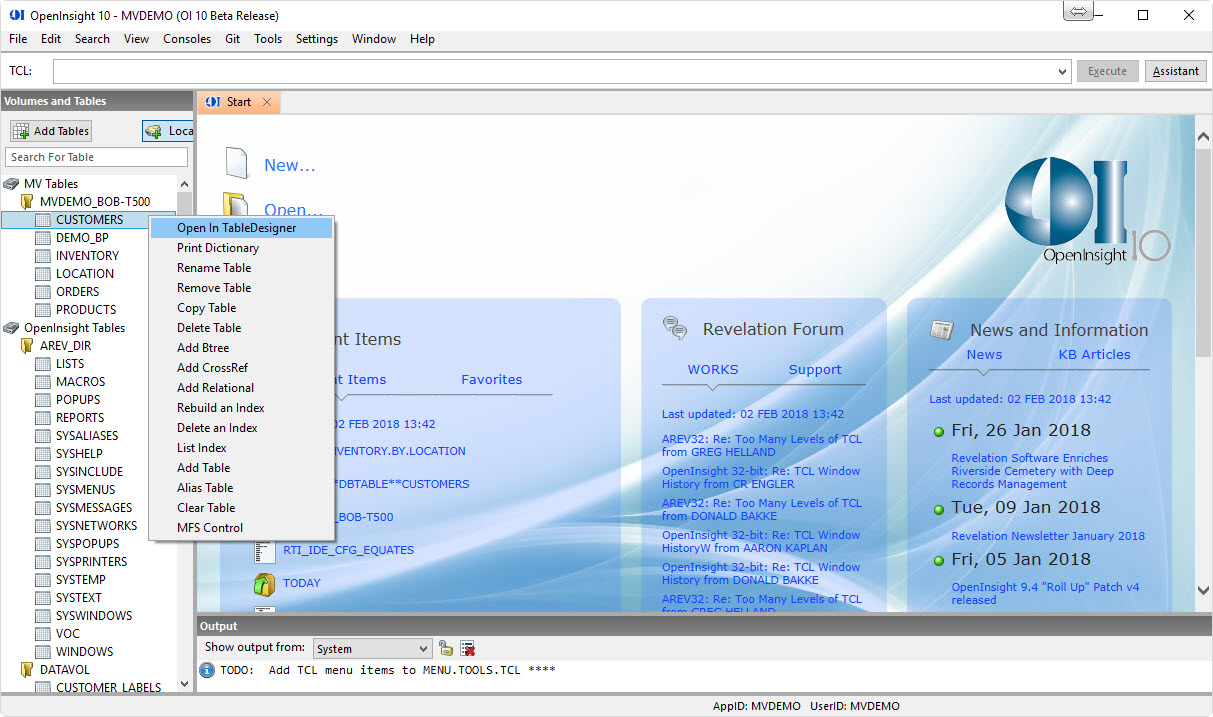1213x717 pixels.
Task: Open the TCL command history dropdown
Action: 1063,72
